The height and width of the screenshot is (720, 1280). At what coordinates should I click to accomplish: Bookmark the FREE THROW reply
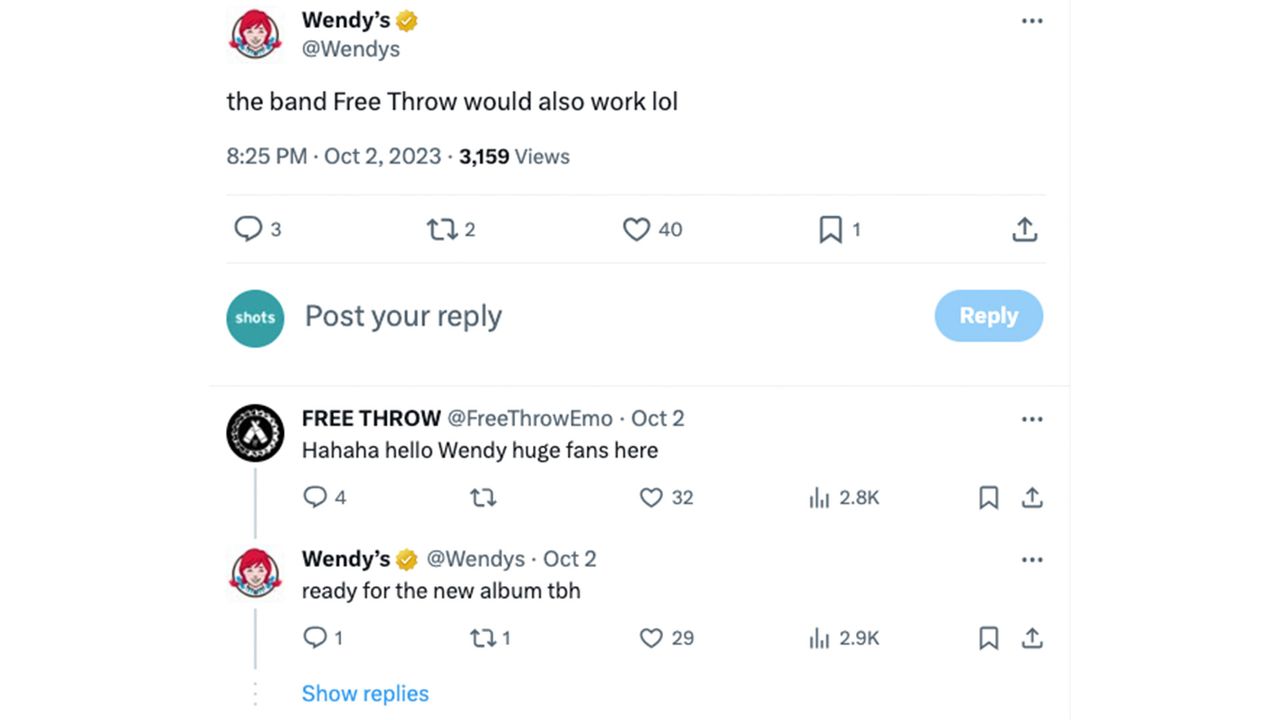988,497
